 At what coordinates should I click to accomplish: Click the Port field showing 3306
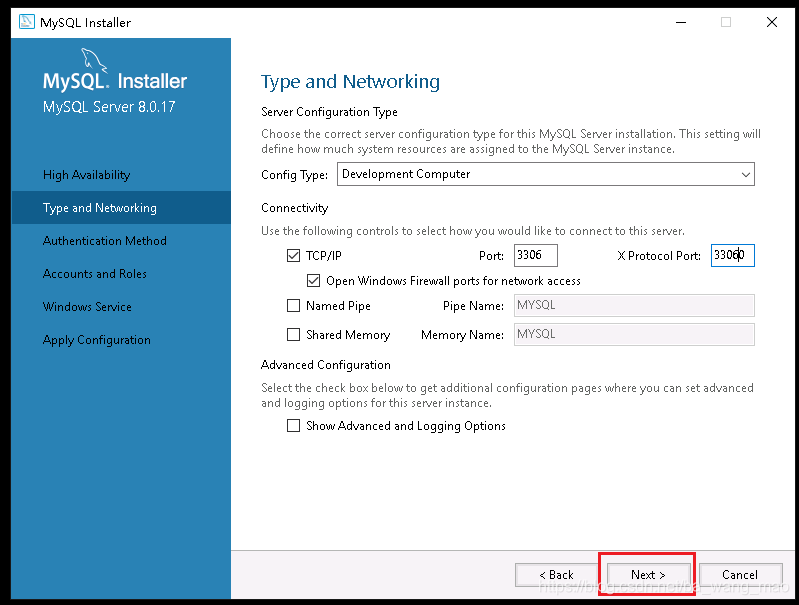(x=536, y=255)
